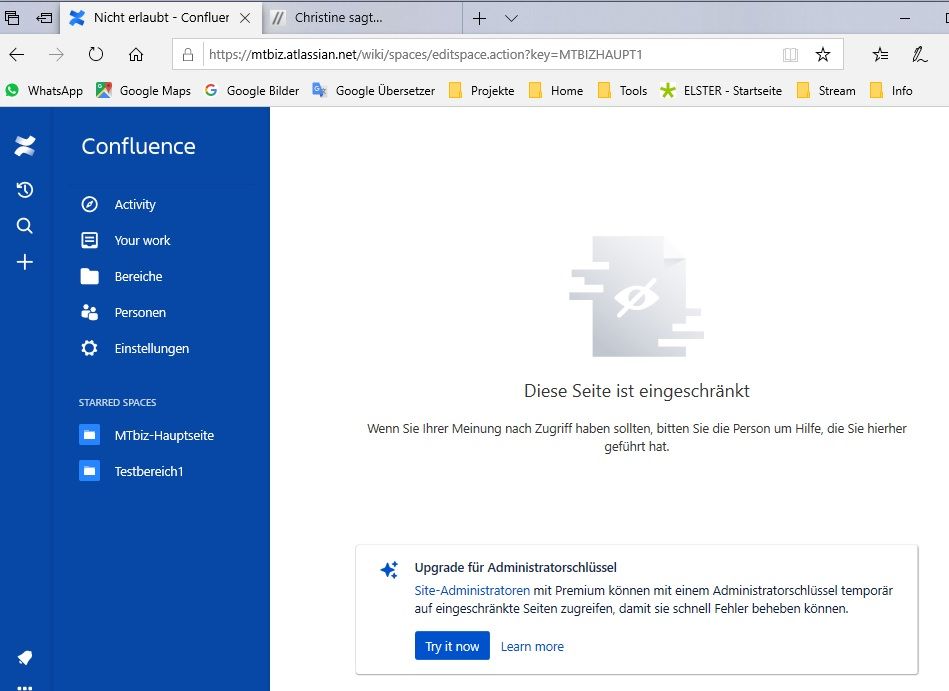Open Your work in the sidebar
949x691 pixels.
pyautogui.click(x=142, y=240)
